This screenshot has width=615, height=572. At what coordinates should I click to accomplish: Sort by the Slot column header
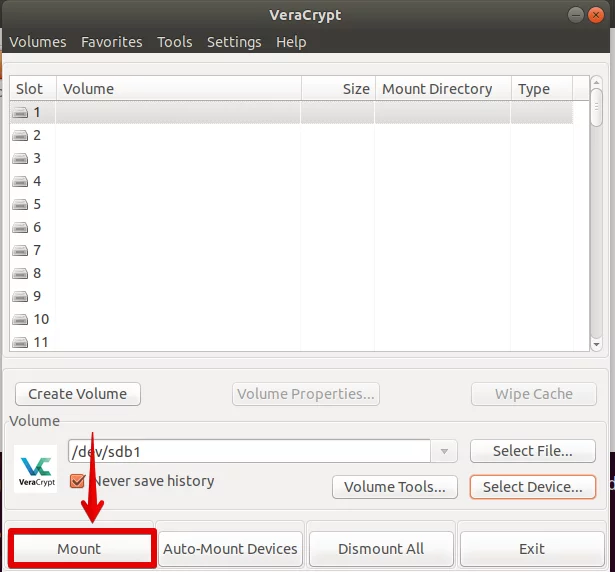click(x=33, y=89)
